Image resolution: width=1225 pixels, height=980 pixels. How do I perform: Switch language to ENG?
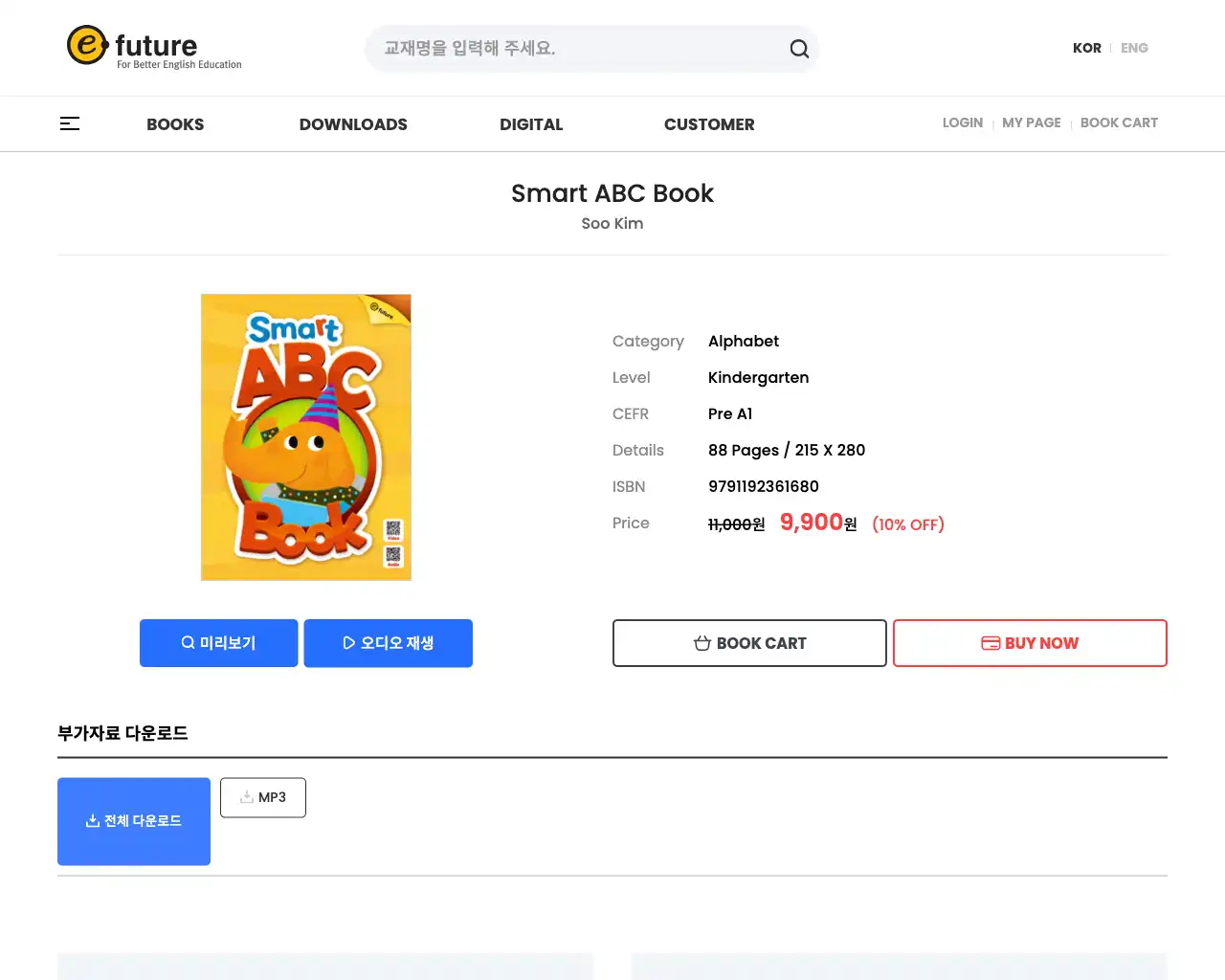(x=1134, y=48)
